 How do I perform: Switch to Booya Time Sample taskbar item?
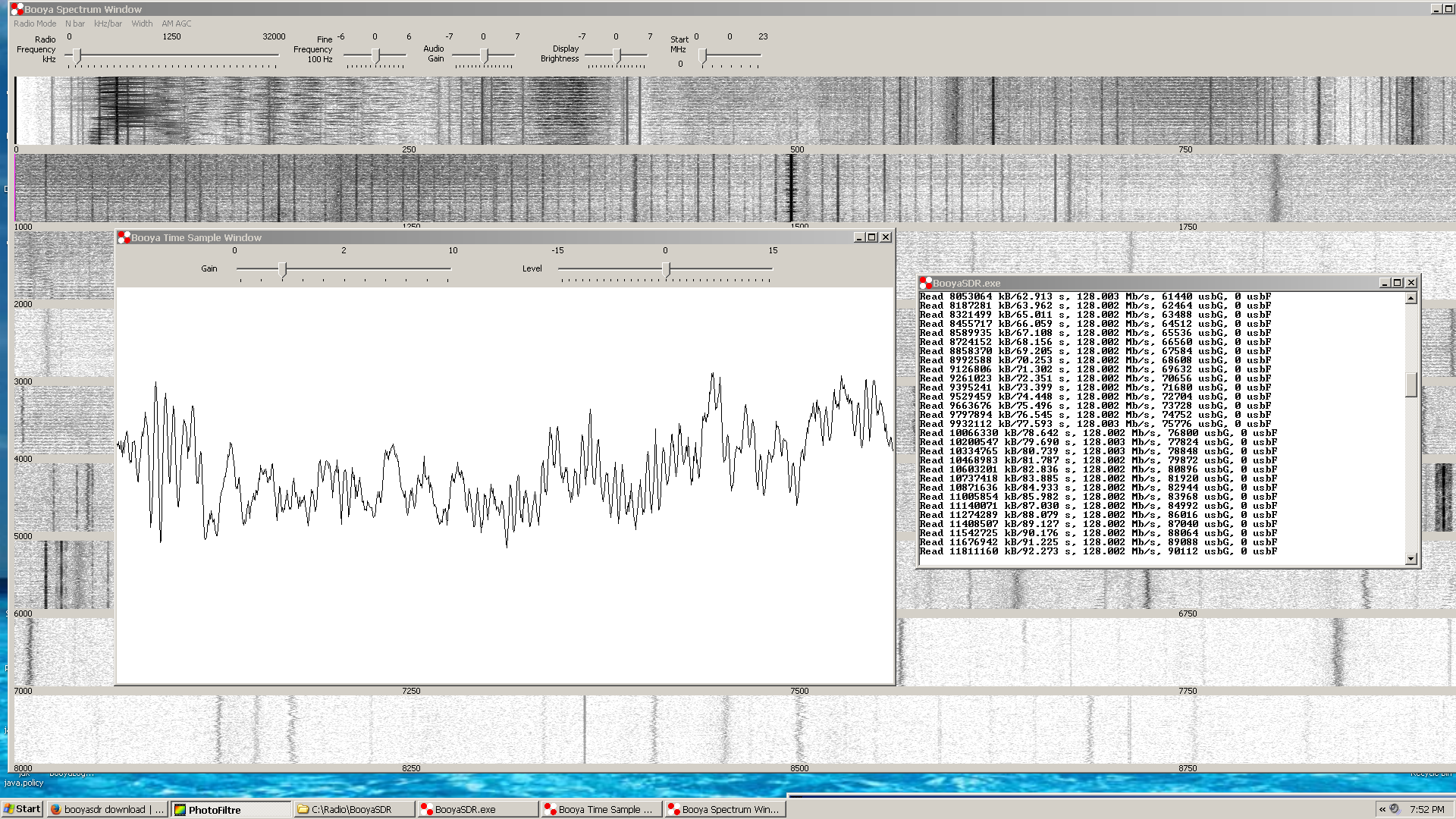click(602, 809)
